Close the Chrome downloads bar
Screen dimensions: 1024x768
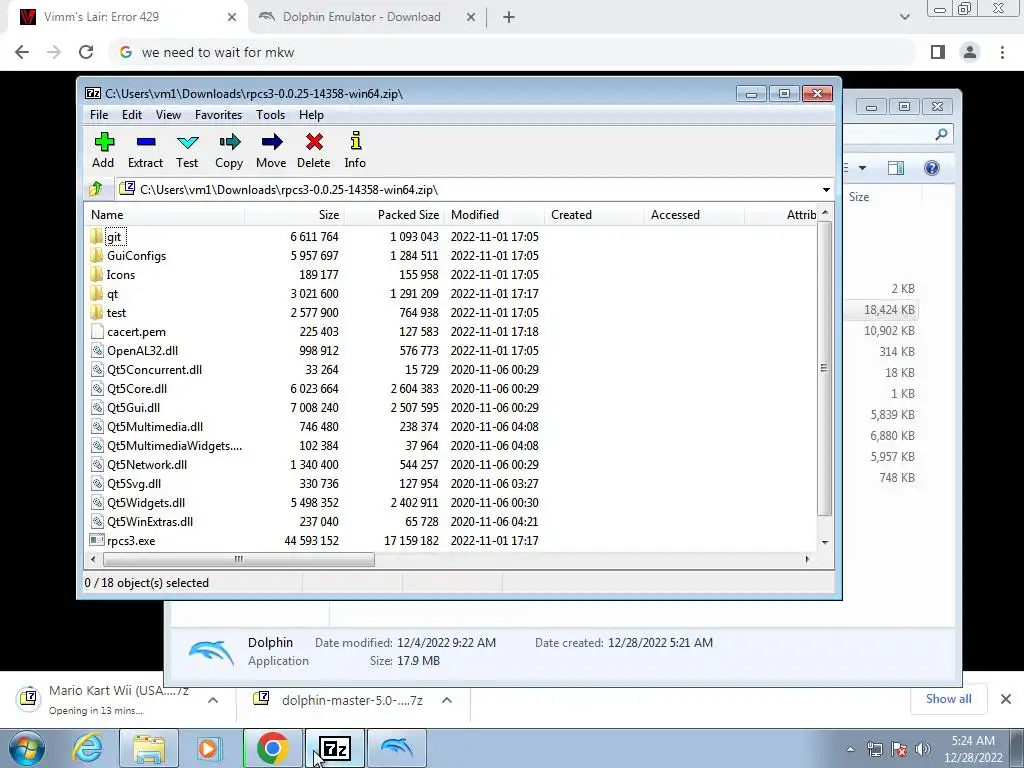[1006, 699]
